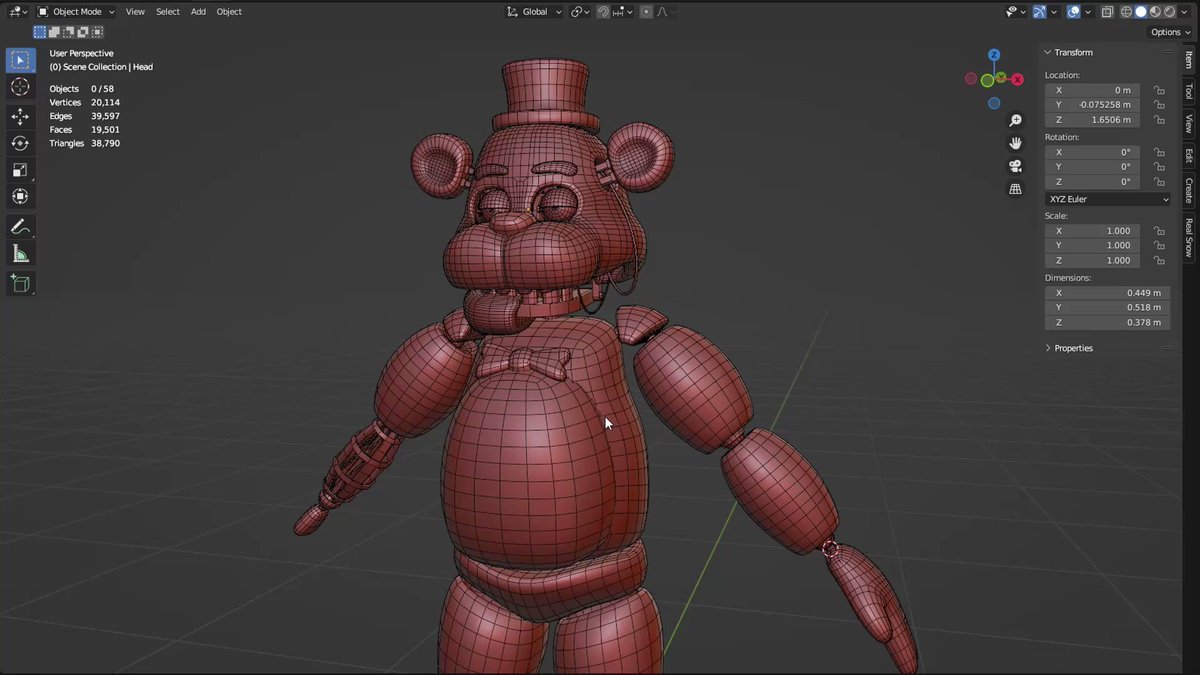Choose intersect selection mode icon
The height and width of the screenshot is (675, 1200).
(98, 32)
